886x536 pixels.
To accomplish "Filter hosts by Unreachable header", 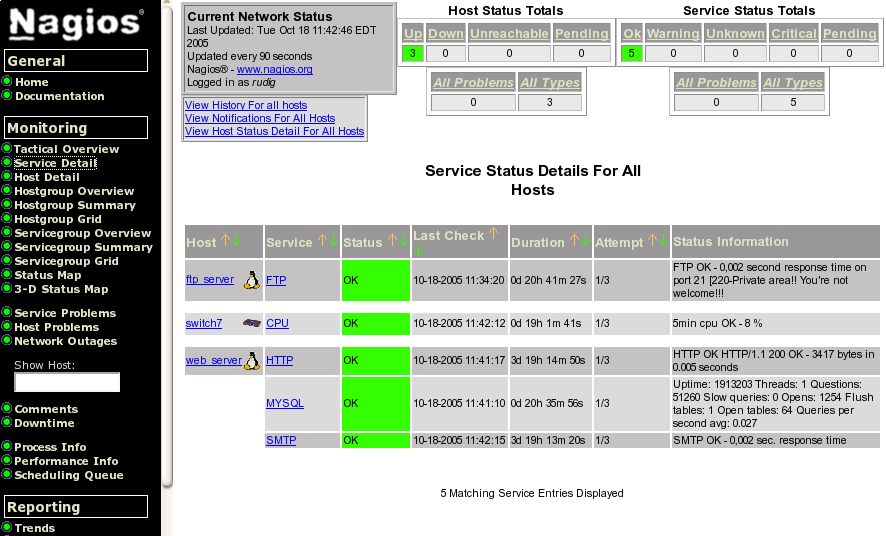I will (x=509, y=34).
